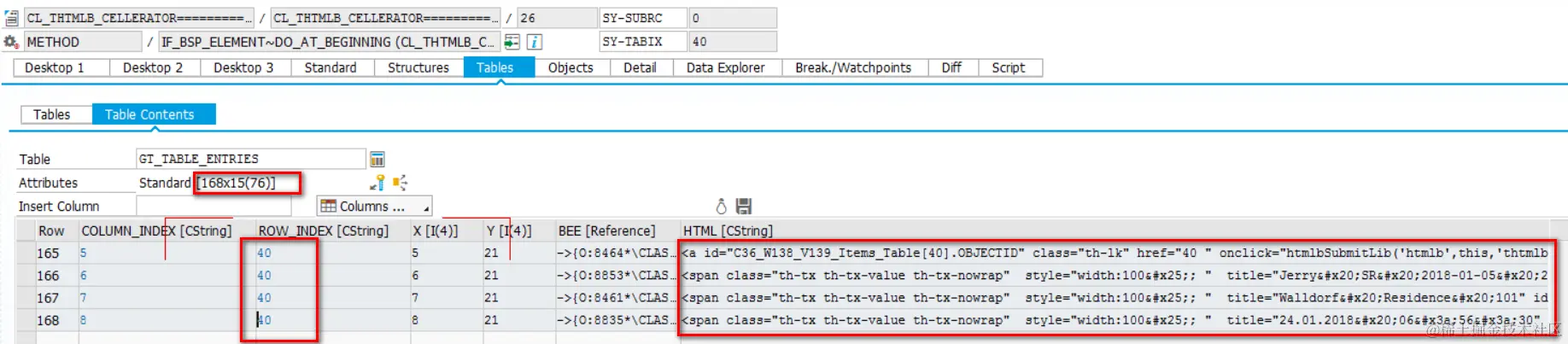Click the SY-SUBRC value field showing 0
Screen dimensions: 1568x344
pos(733,18)
